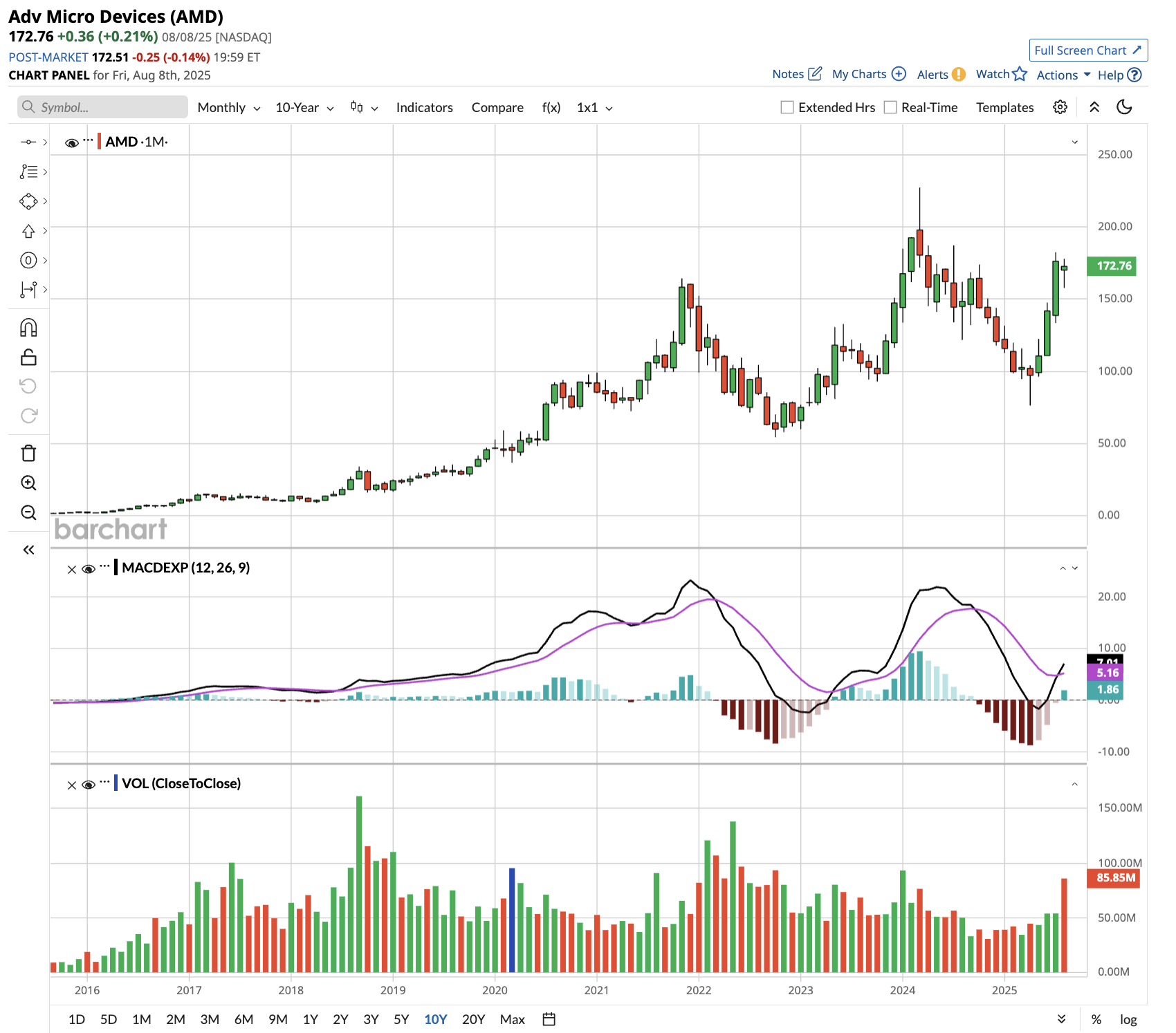Click the Help question mark icon
Screen dimensions: 1176x1033
coord(1134,75)
